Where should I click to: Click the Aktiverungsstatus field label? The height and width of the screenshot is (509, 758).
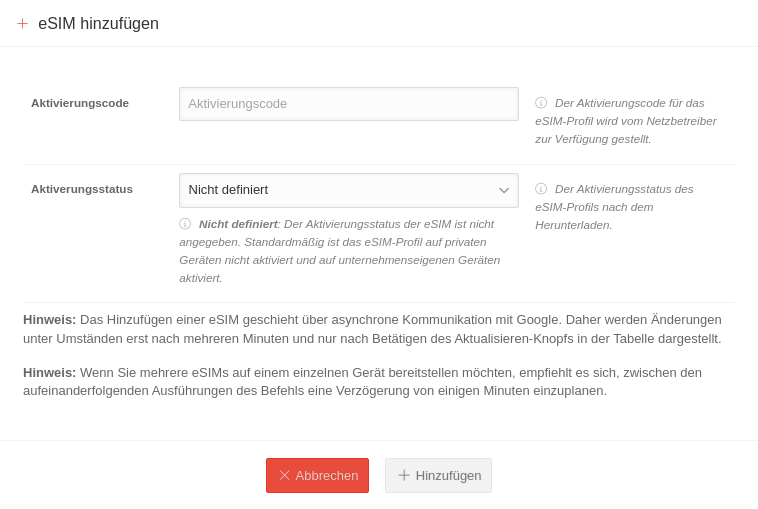tap(82, 189)
